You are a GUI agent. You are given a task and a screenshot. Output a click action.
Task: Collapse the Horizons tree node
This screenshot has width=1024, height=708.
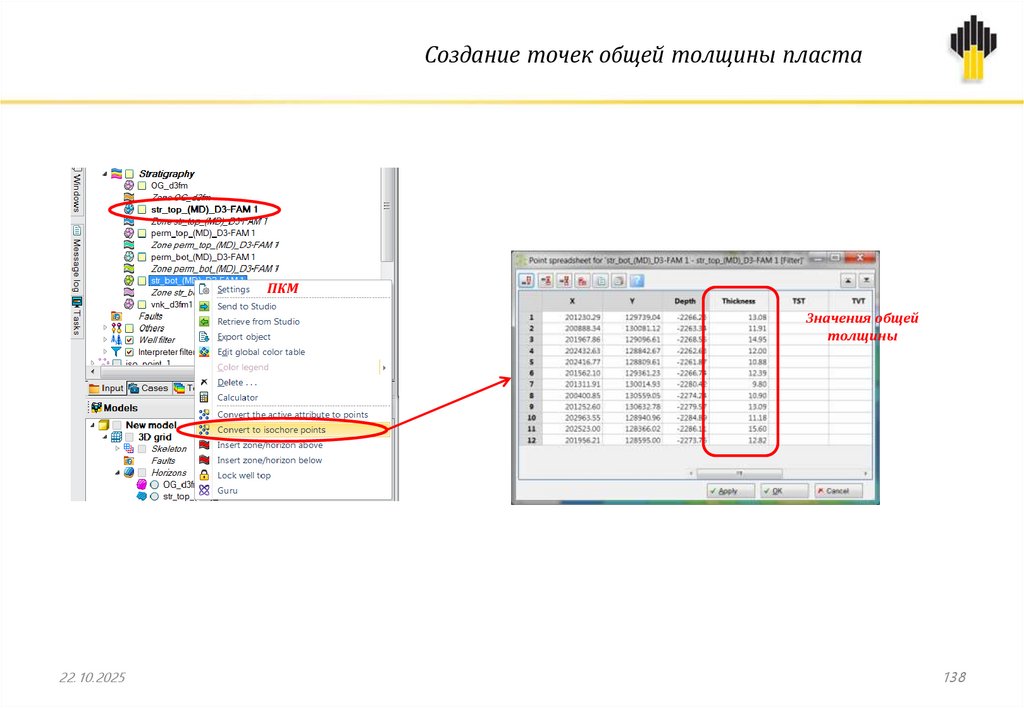[118, 472]
